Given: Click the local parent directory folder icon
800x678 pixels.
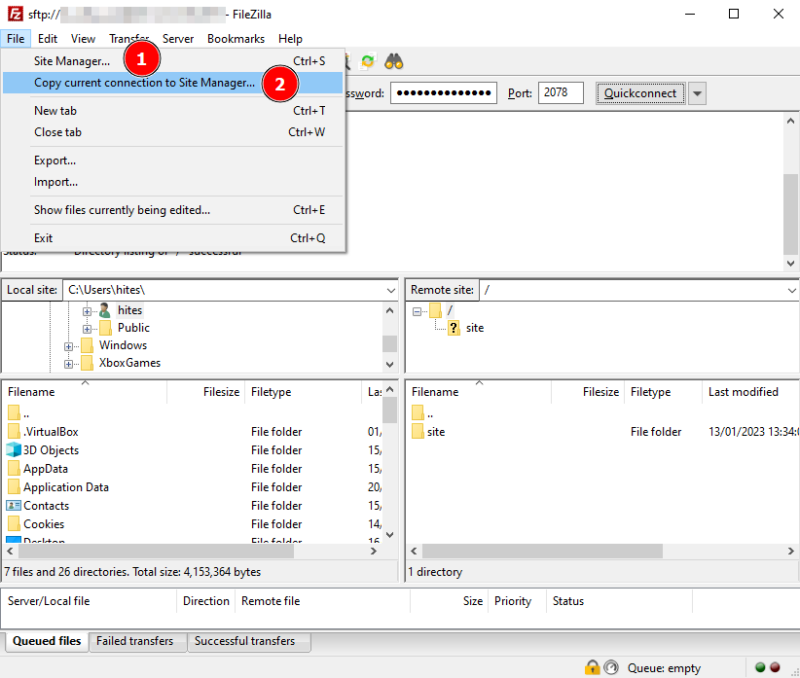Looking at the screenshot, I should click(14, 413).
